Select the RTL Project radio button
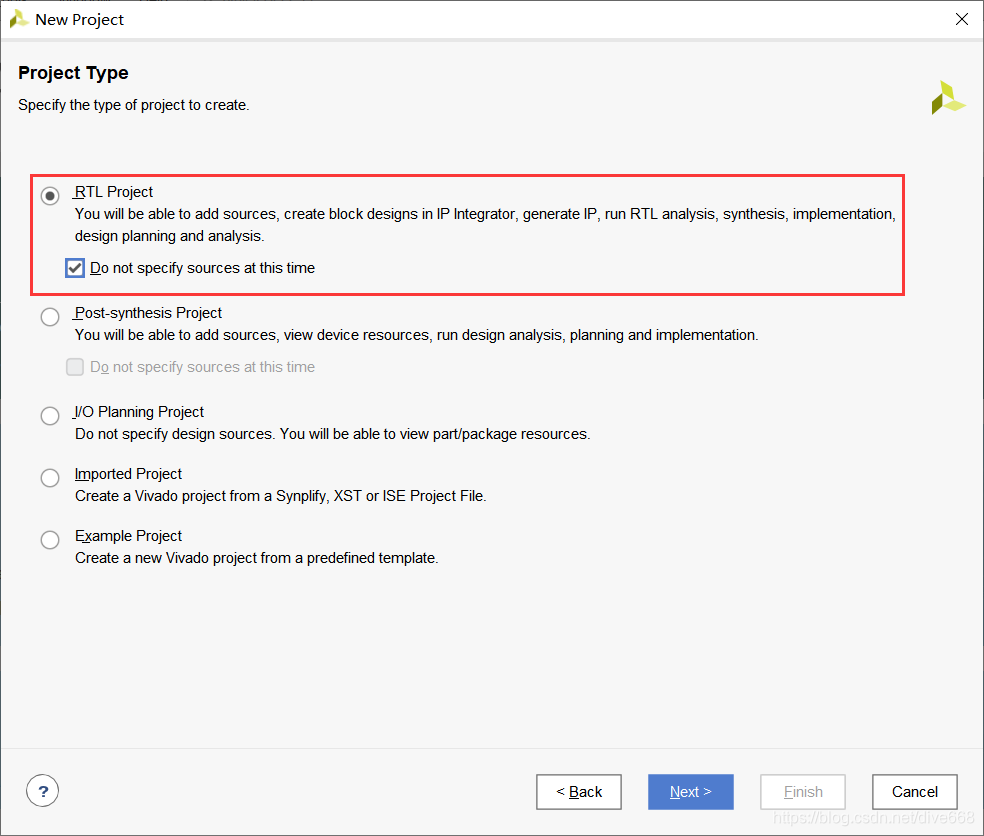 [x=50, y=196]
